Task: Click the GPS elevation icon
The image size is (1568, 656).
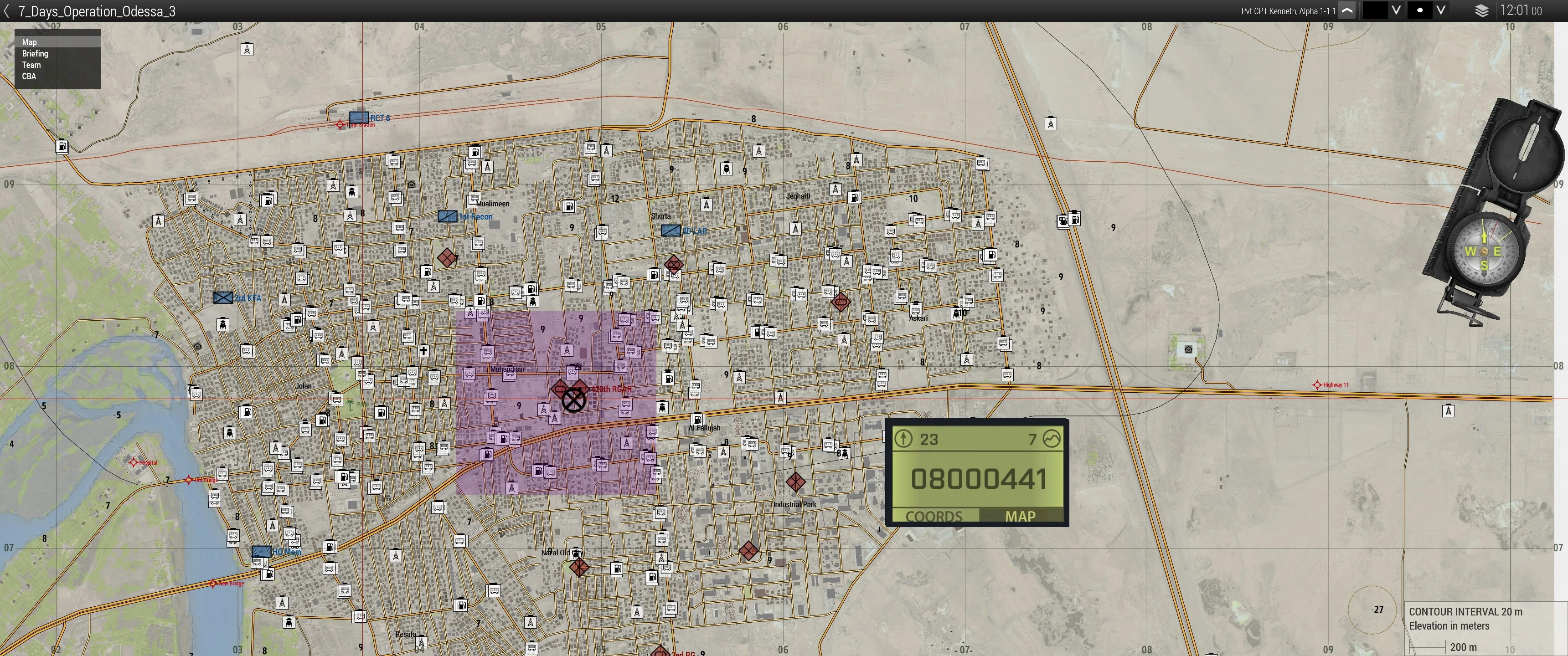Action: tap(1051, 438)
